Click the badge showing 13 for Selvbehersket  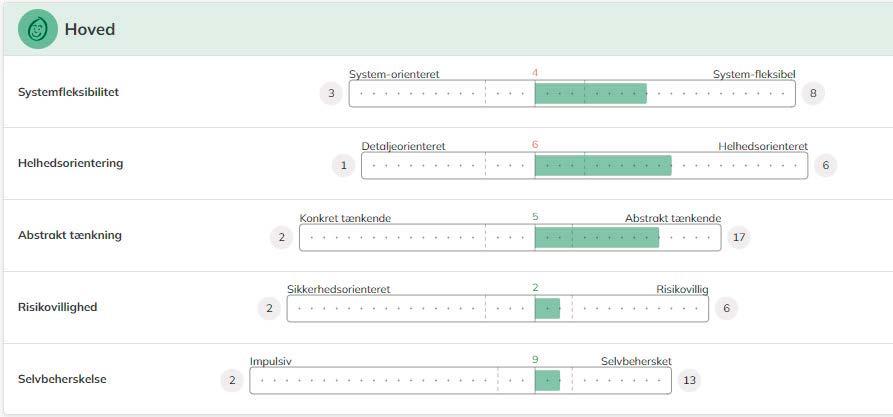pyautogui.click(x=689, y=380)
